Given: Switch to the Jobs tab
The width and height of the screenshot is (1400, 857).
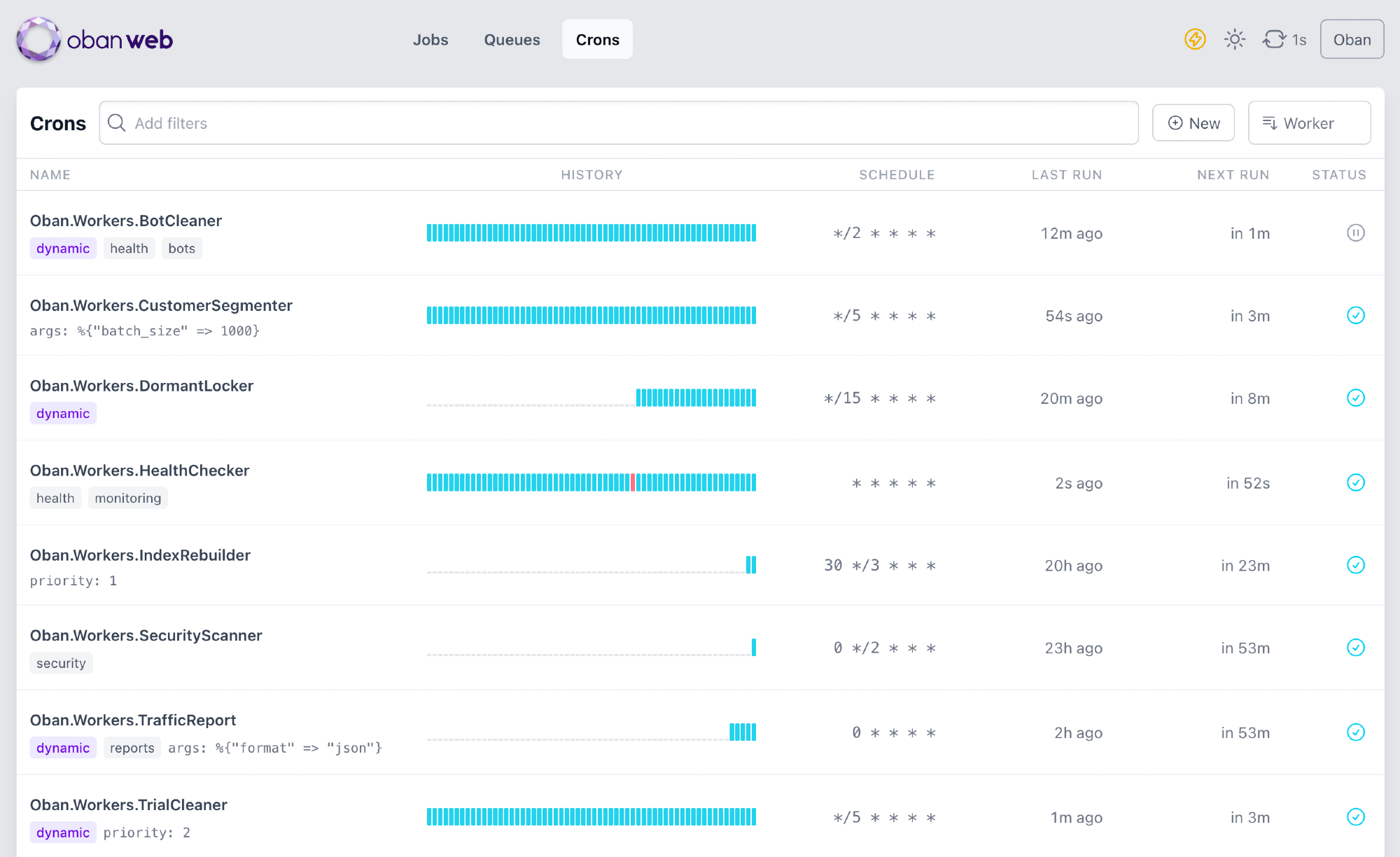Looking at the screenshot, I should pos(430,40).
